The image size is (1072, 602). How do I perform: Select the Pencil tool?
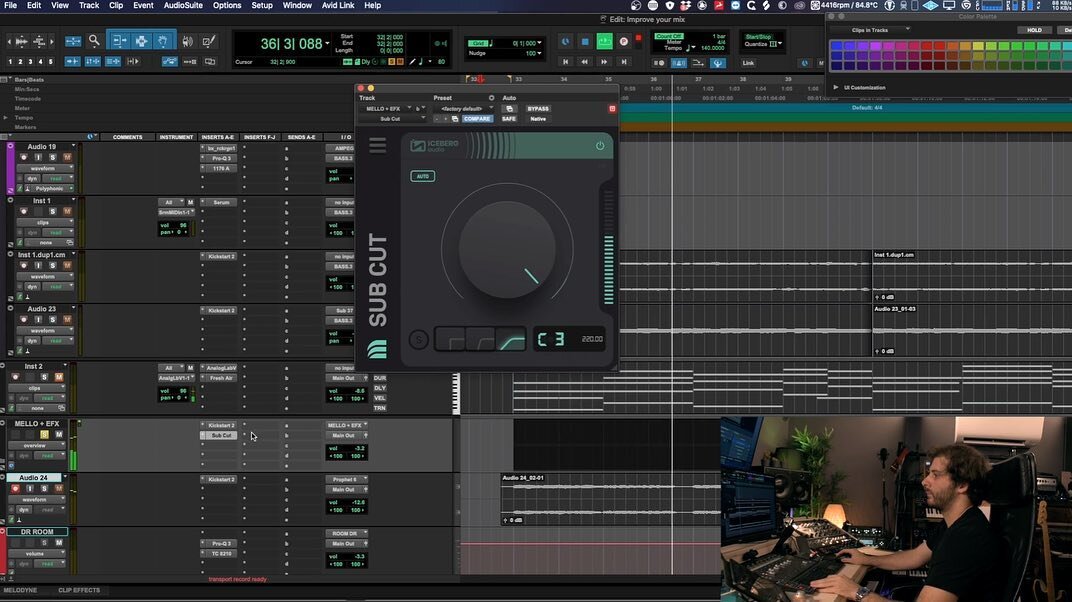(209, 41)
